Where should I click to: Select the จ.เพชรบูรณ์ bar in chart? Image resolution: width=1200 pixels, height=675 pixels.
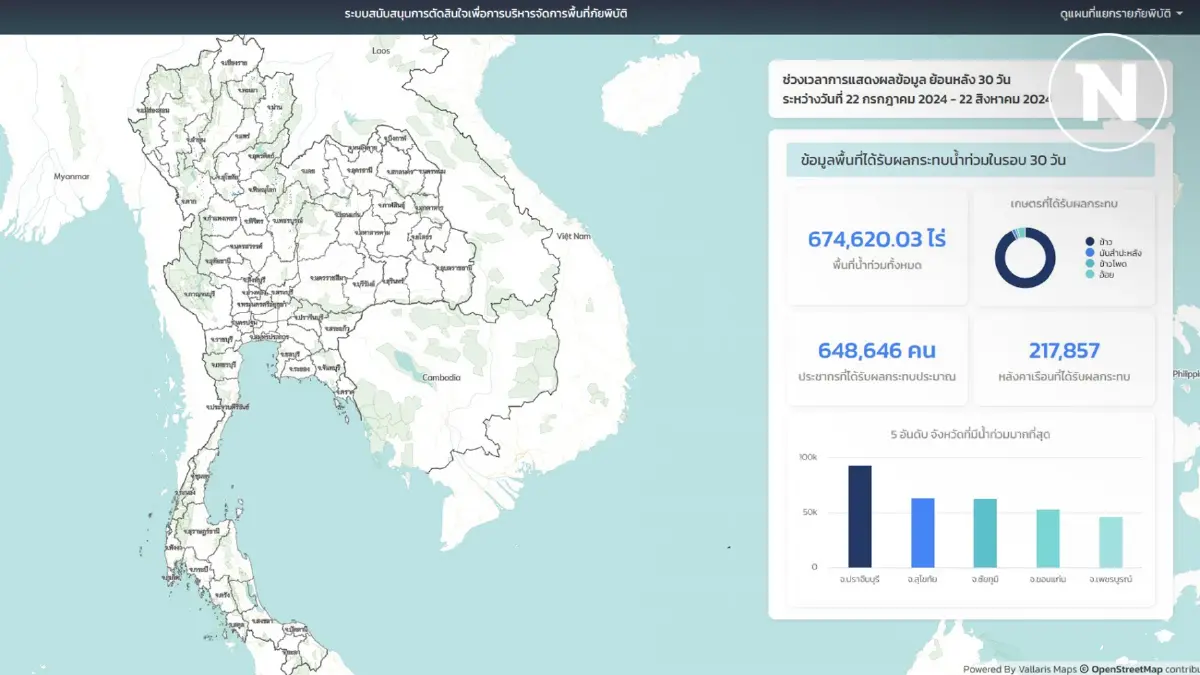pos(1111,542)
